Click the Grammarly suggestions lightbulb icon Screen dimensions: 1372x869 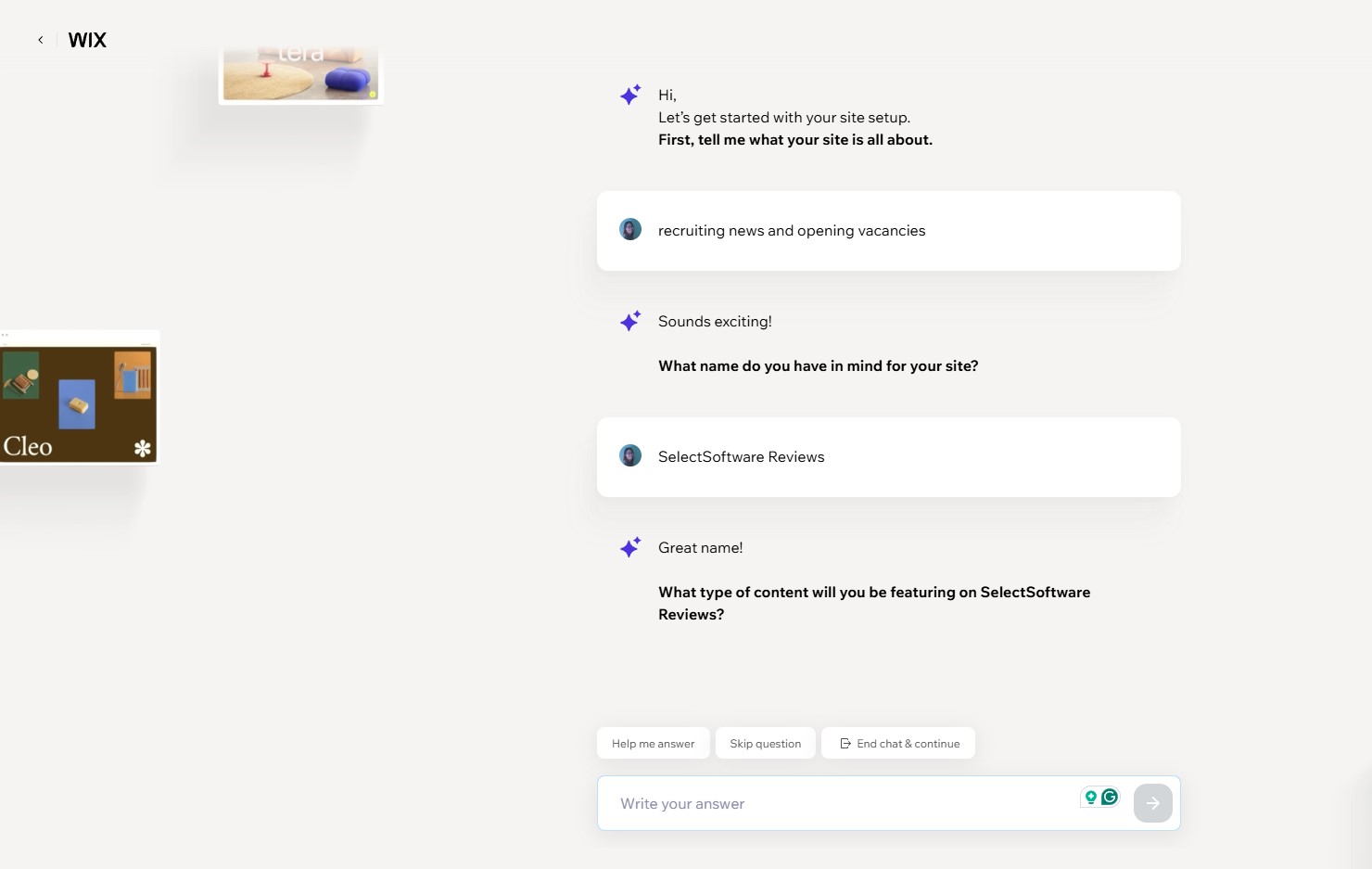pyautogui.click(x=1090, y=796)
